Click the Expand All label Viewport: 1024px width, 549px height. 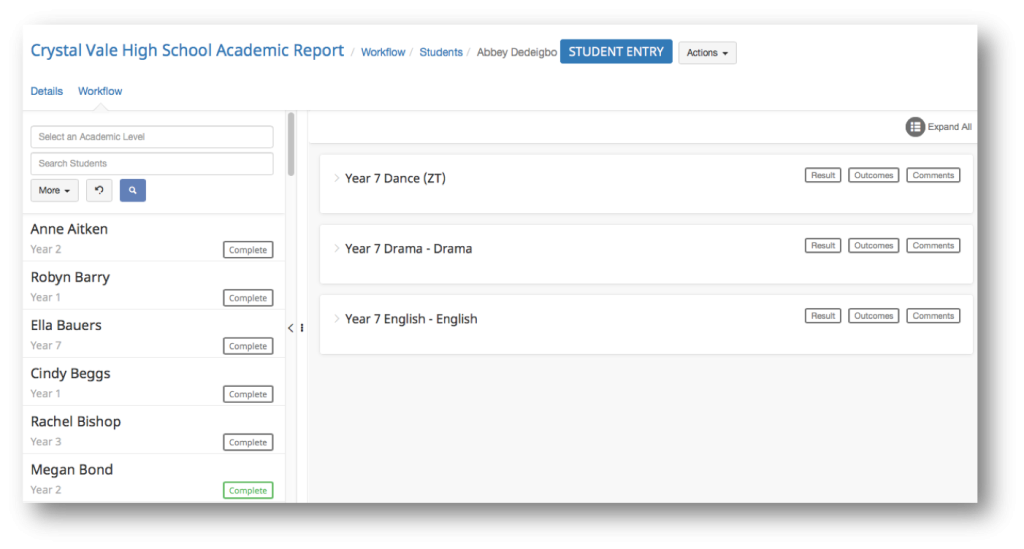coord(950,127)
